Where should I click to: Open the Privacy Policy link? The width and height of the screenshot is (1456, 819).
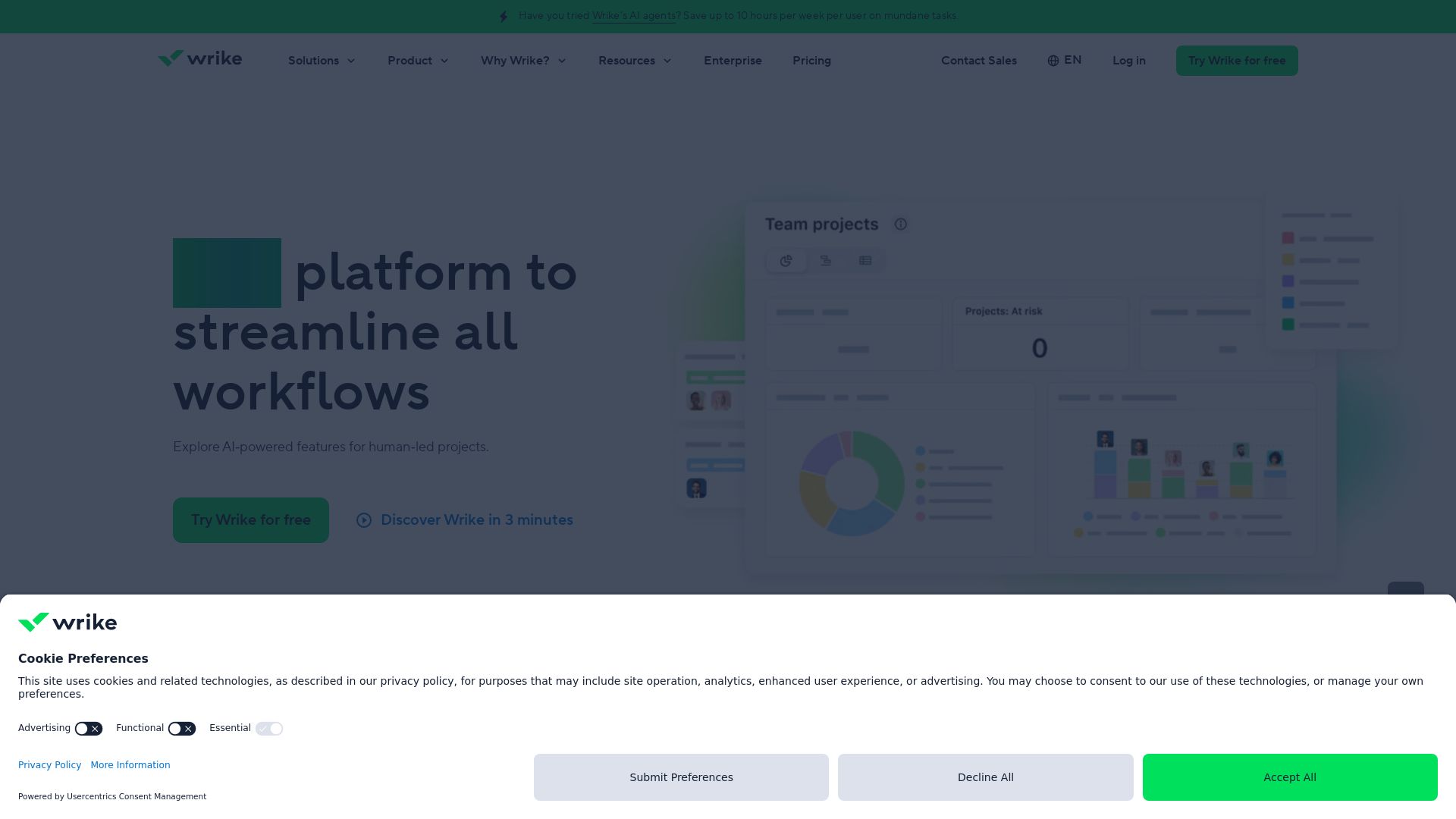coord(49,765)
